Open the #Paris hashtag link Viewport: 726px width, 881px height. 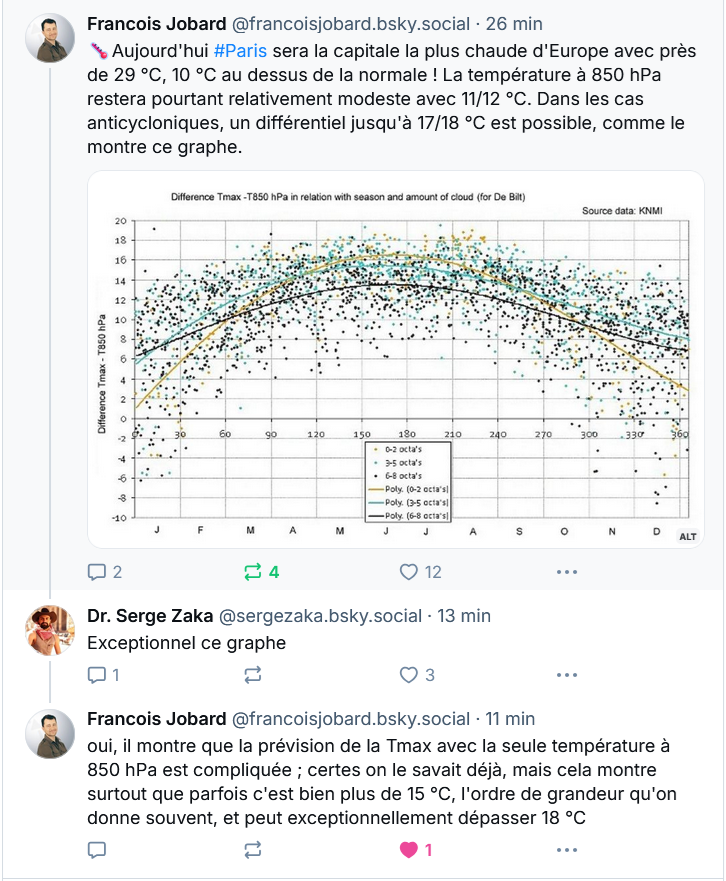[241, 51]
